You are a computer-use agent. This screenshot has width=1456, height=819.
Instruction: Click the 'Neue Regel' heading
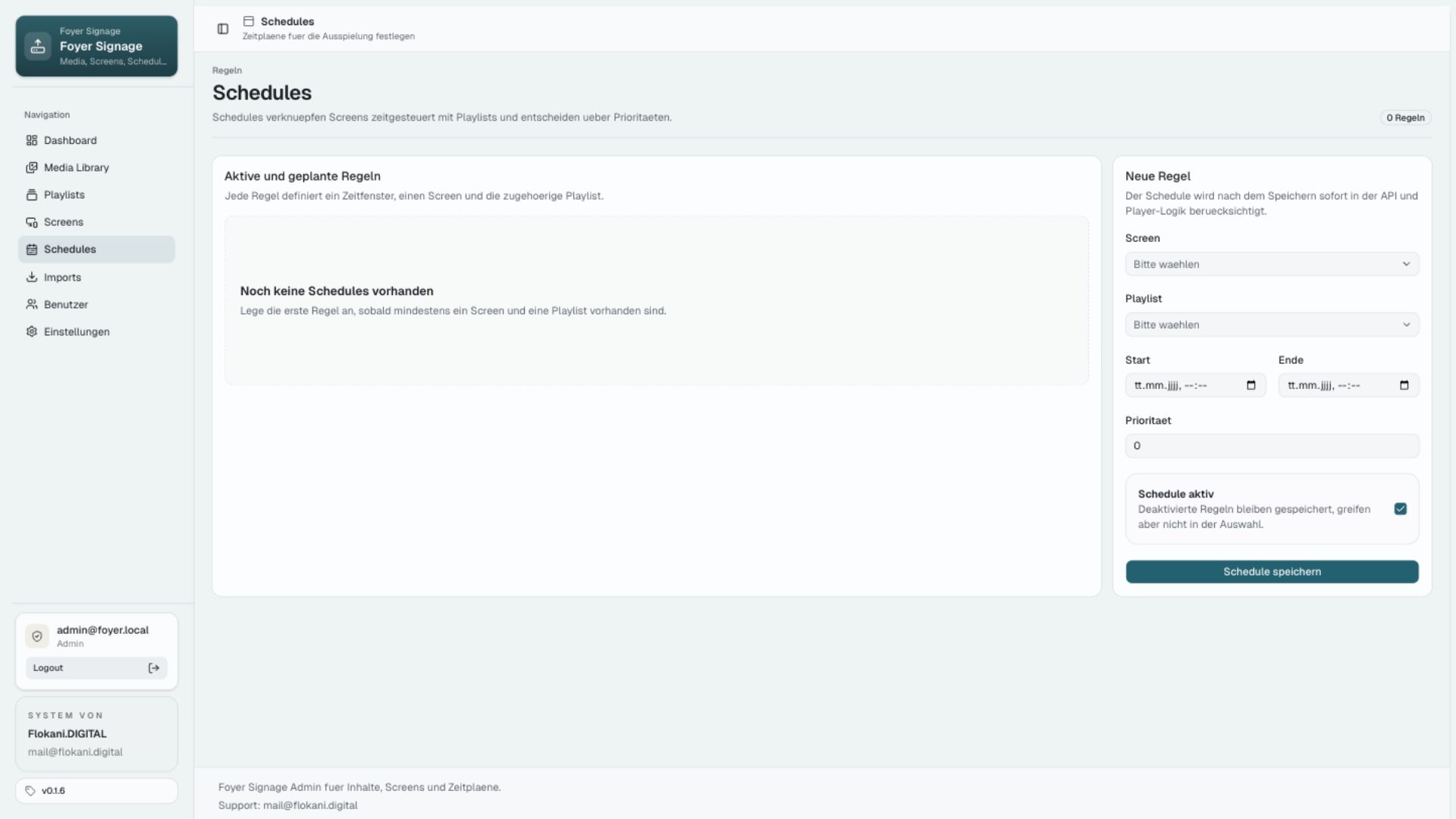pos(1158,176)
